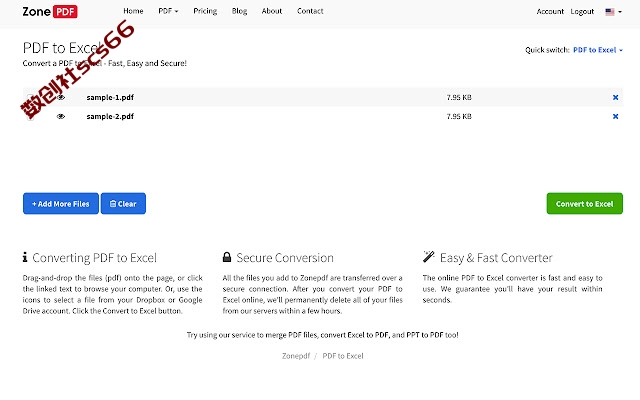Remove sample-1.pdf using the blue X

click(x=616, y=97)
